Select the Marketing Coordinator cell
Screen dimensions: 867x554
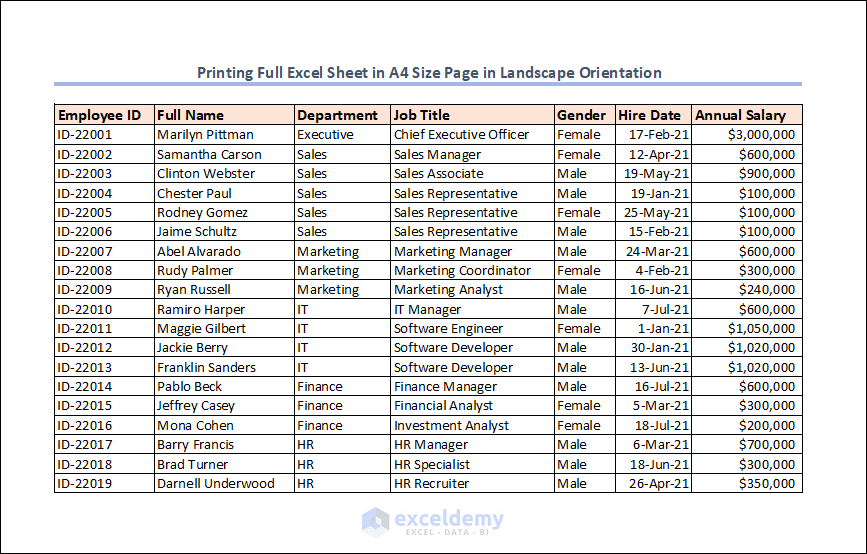pos(472,270)
